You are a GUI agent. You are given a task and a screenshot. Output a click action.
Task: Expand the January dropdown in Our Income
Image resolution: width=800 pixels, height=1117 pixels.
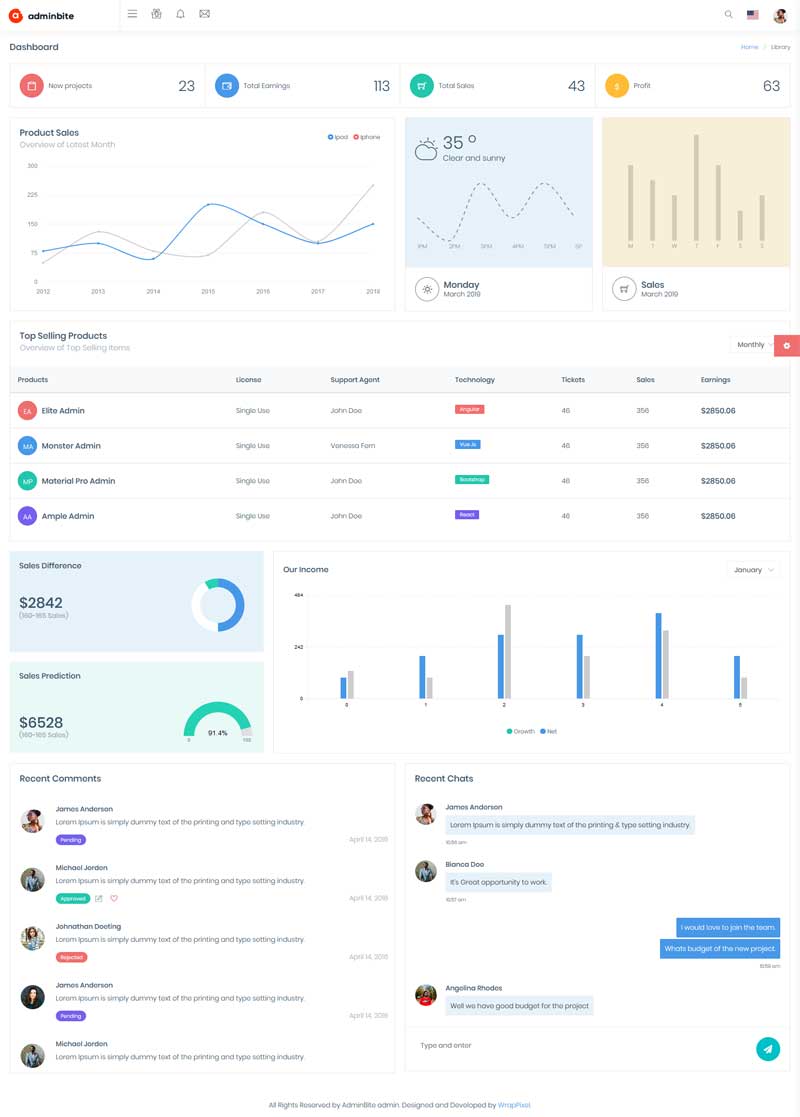[752, 570]
